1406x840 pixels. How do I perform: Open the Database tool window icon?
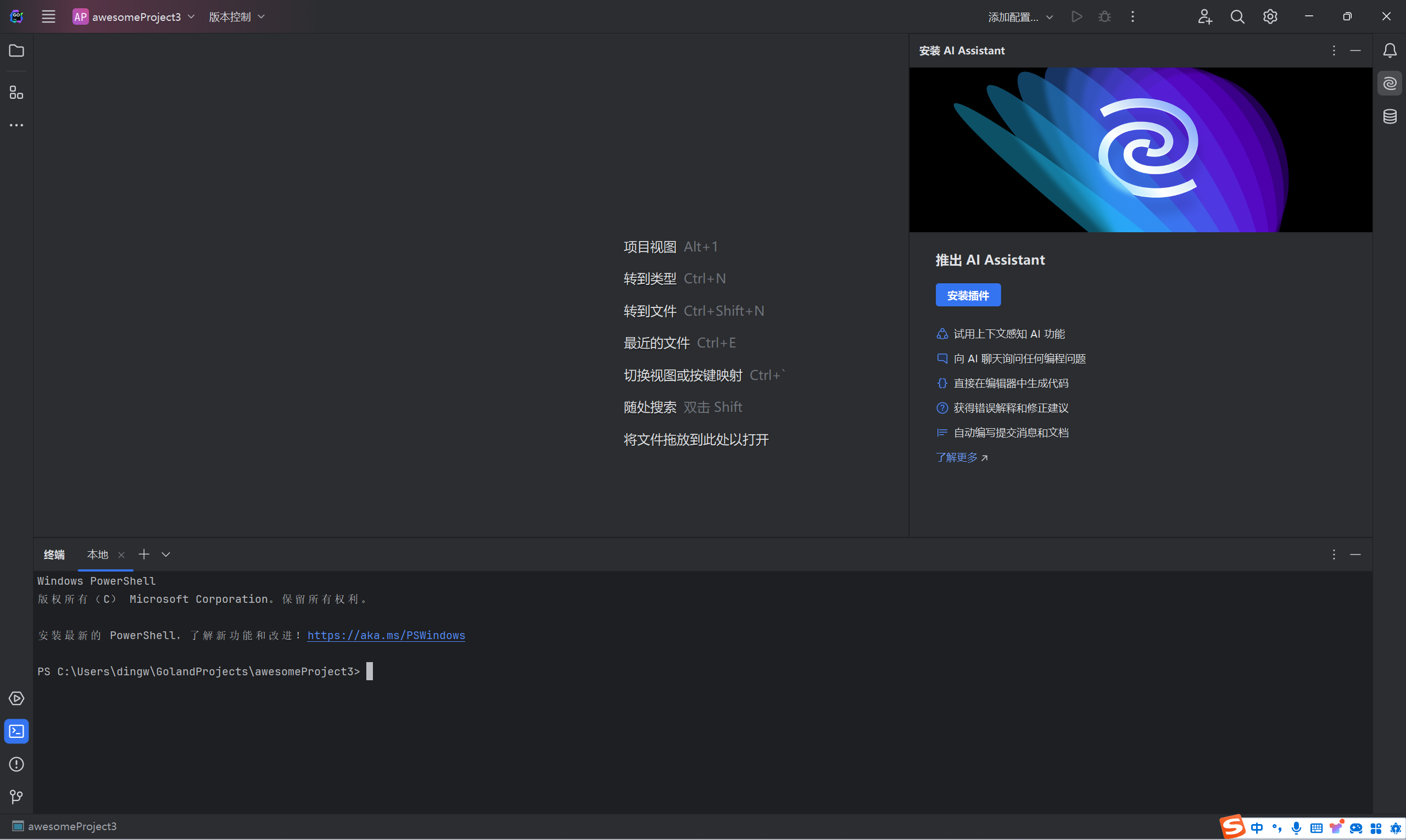click(1389, 116)
